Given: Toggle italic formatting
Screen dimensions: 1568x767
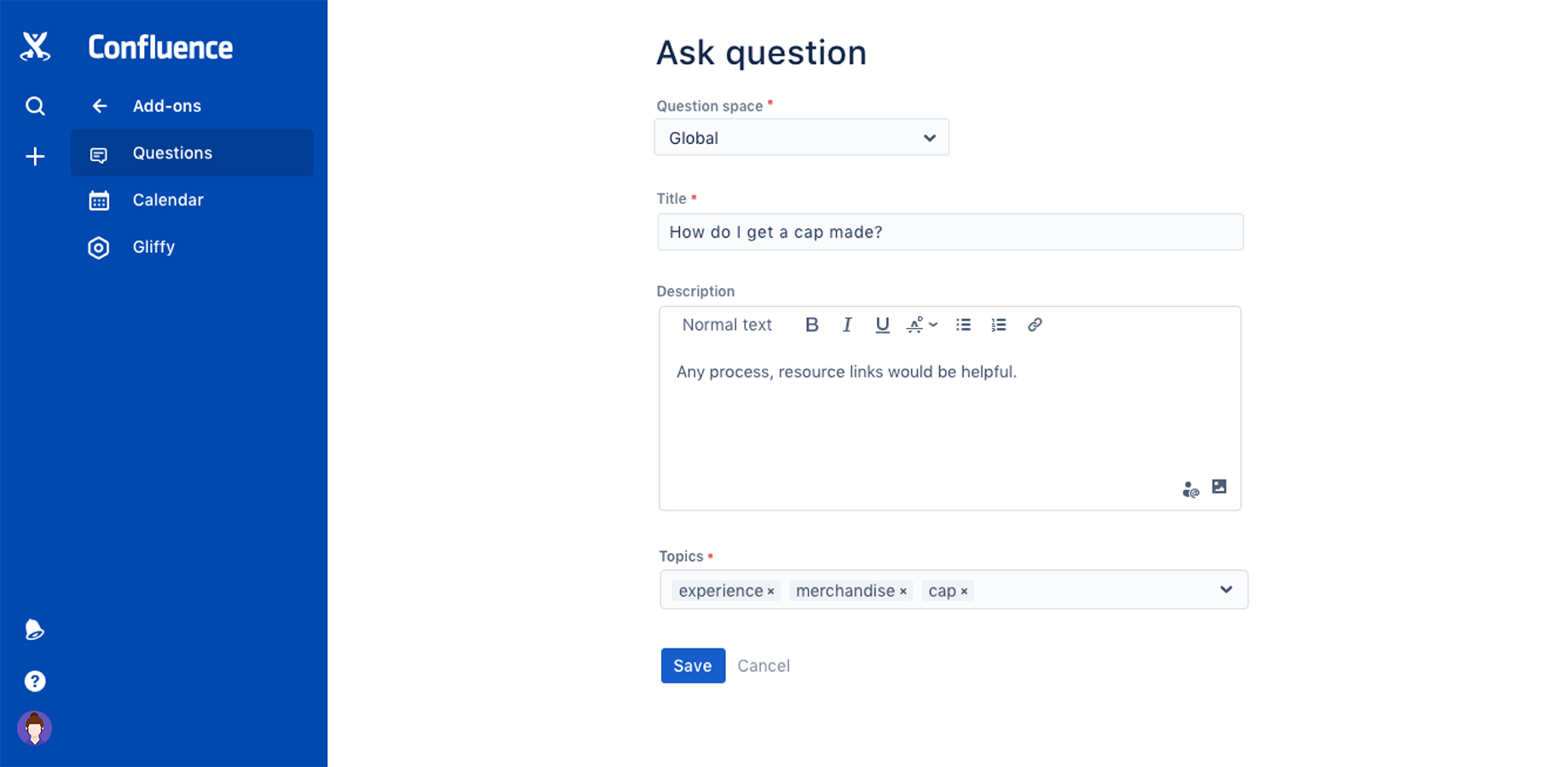Looking at the screenshot, I should [847, 325].
